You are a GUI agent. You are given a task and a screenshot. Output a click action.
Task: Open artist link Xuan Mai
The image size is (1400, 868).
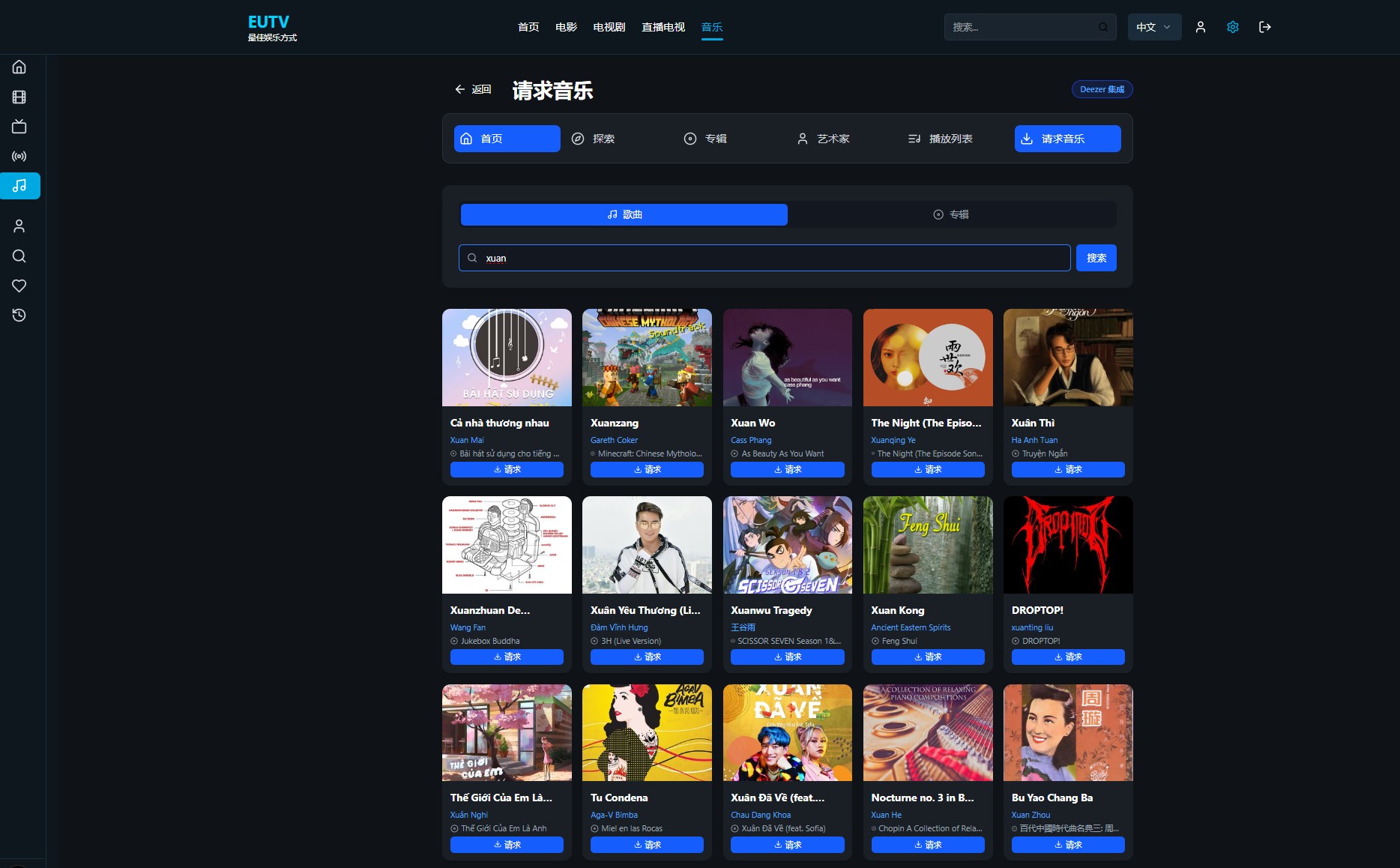pyautogui.click(x=467, y=440)
